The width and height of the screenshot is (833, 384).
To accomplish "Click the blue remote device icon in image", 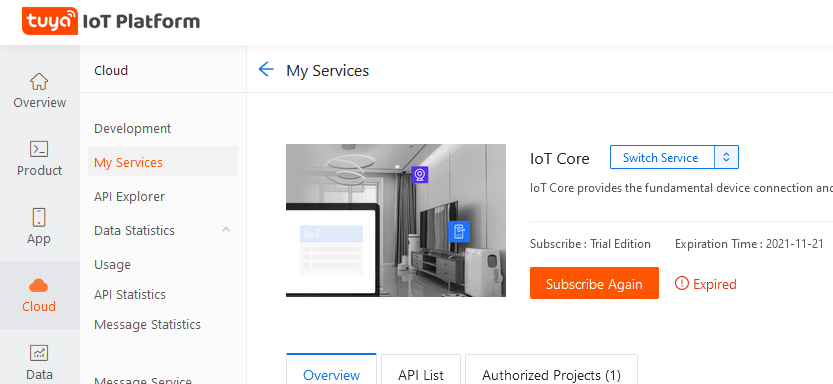I will coord(459,231).
